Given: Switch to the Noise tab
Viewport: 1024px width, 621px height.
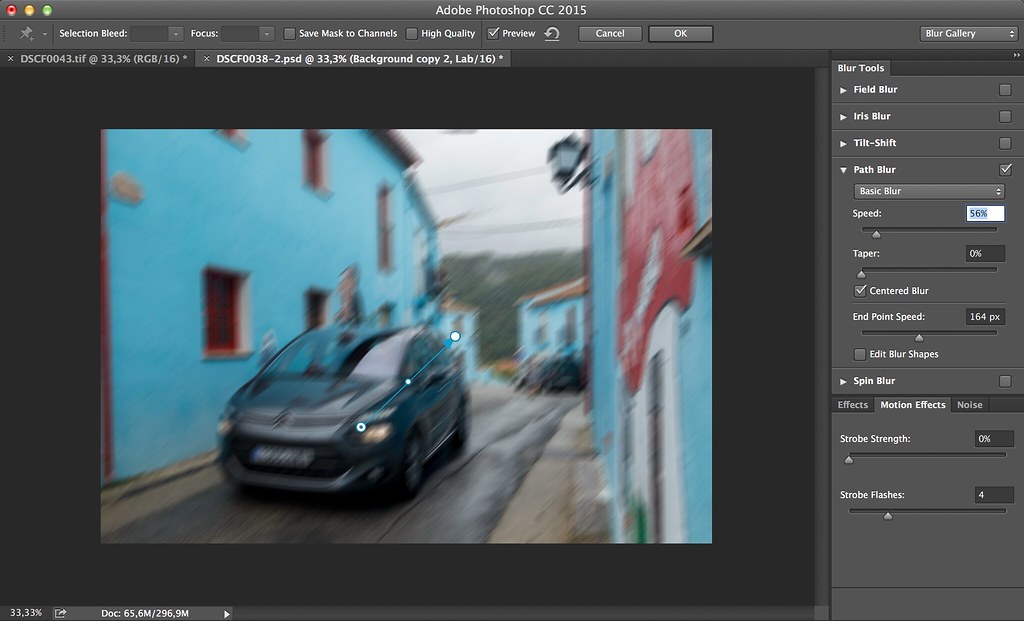Looking at the screenshot, I should tap(969, 405).
